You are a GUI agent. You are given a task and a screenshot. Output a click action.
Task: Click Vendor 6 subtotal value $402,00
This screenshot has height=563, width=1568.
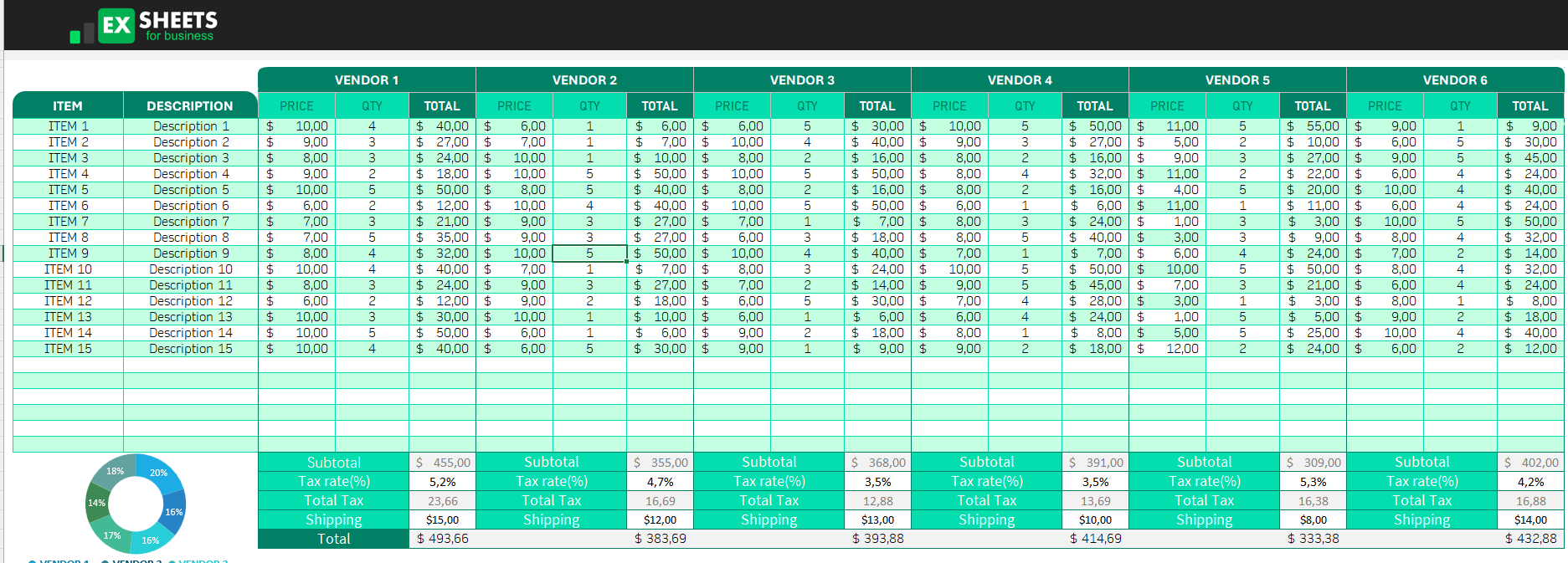pyautogui.click(x=1530, y=463)
